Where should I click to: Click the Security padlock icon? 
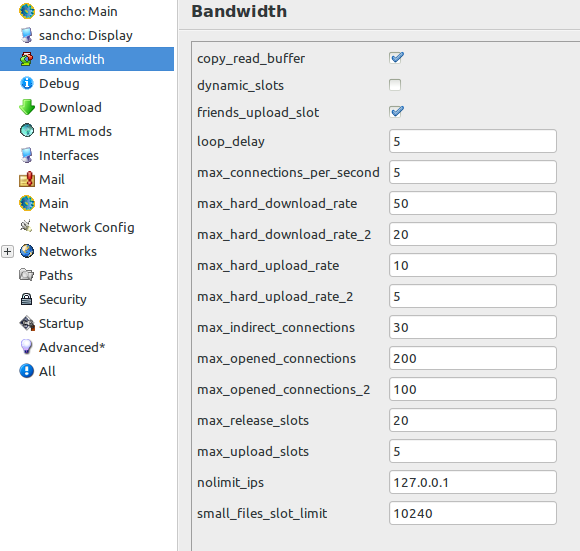click(x=27, y=299)
